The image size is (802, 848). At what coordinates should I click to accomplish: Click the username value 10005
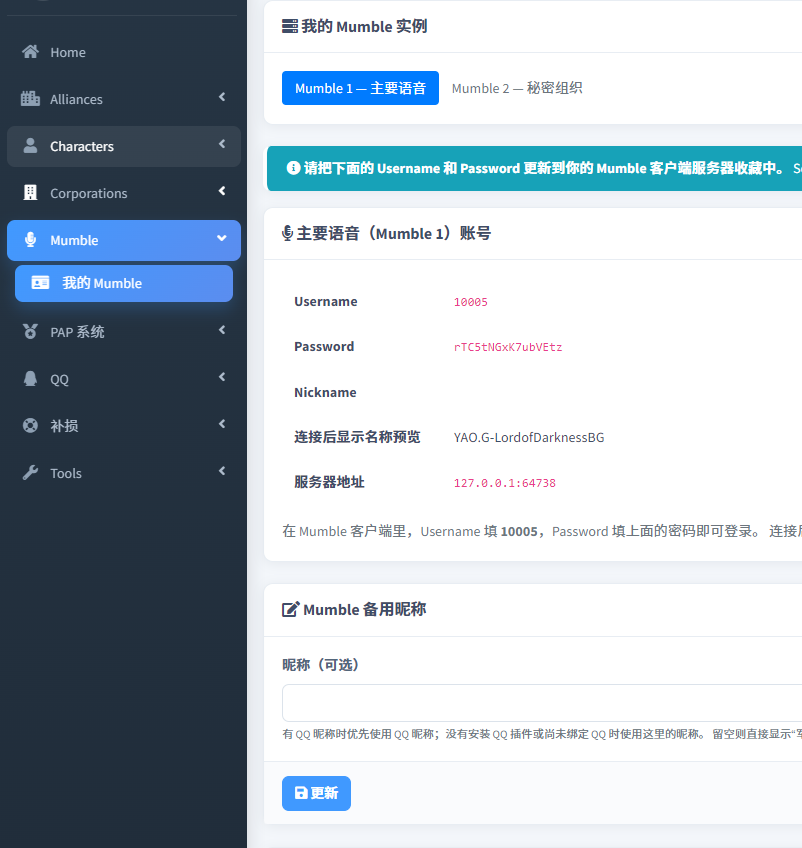pos(470,302)
